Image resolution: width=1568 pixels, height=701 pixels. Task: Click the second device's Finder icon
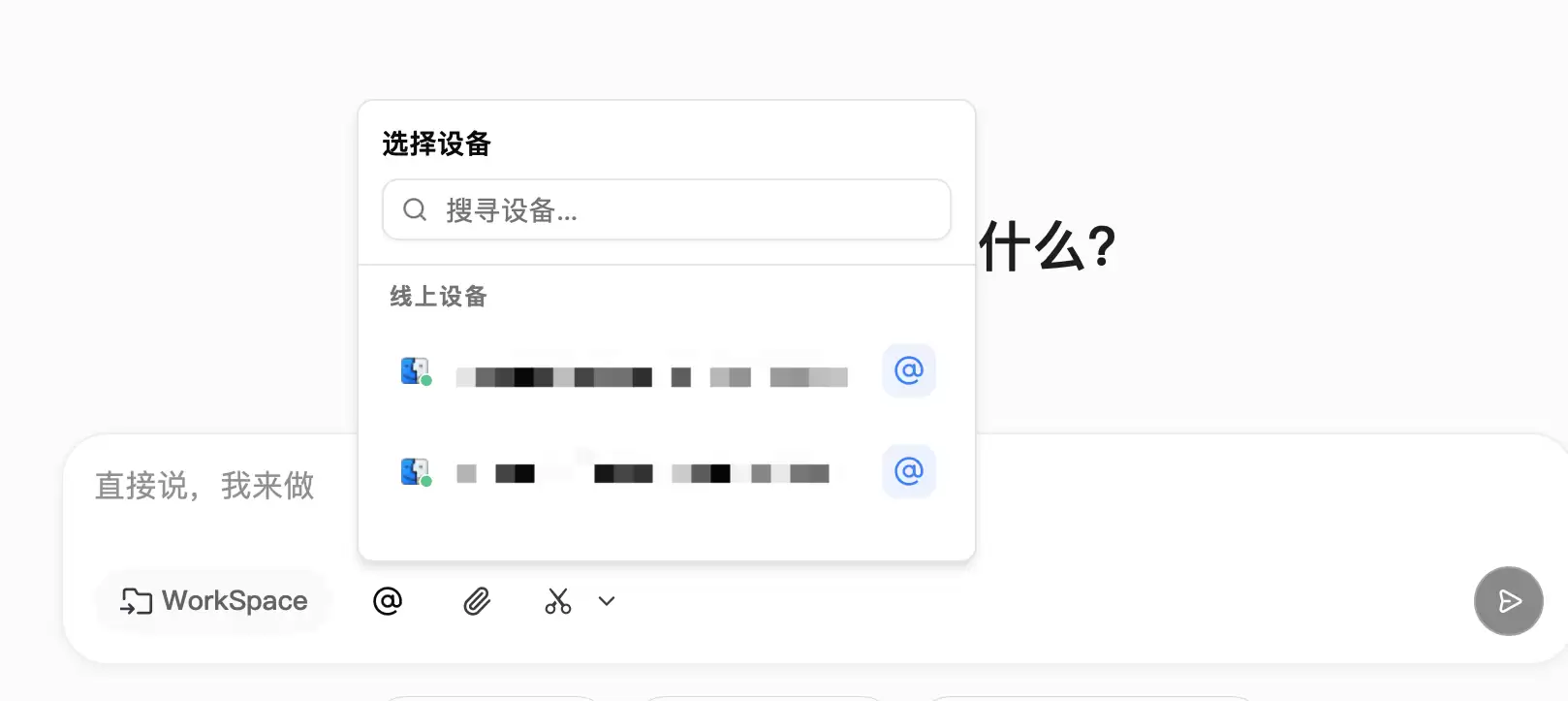(x=414, y=470)
